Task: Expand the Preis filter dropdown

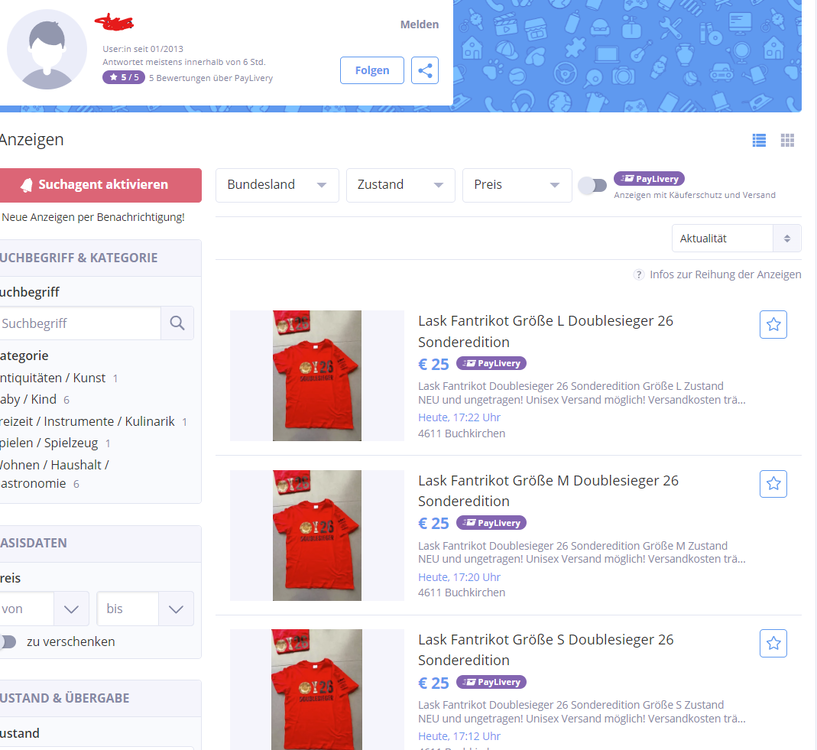Action: click(517, 185)
